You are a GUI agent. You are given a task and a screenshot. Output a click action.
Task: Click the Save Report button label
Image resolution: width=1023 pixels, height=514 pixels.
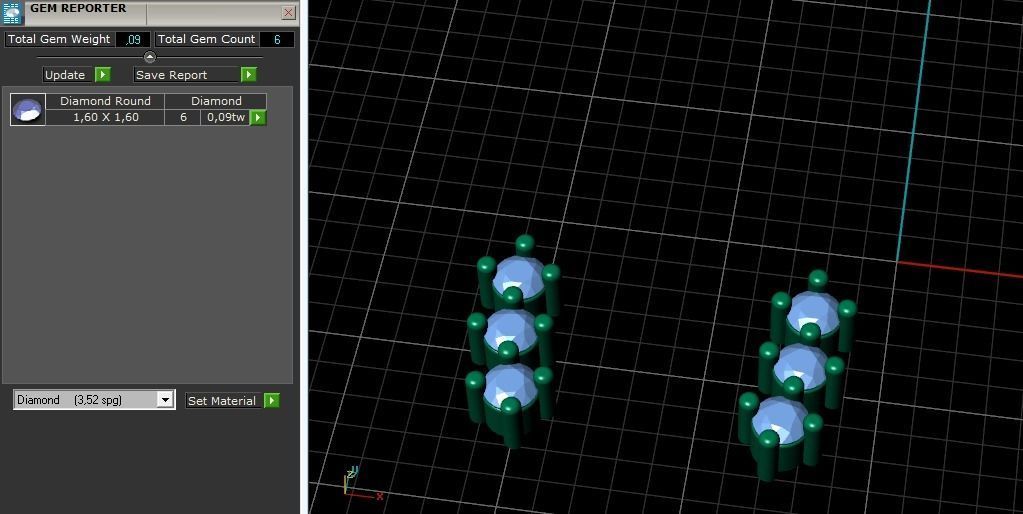point(187,74)
